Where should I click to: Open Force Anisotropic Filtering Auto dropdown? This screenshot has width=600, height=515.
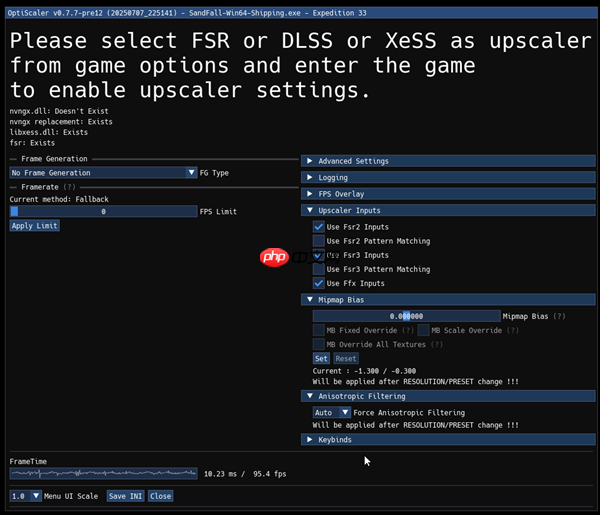(x=331, y=412)
